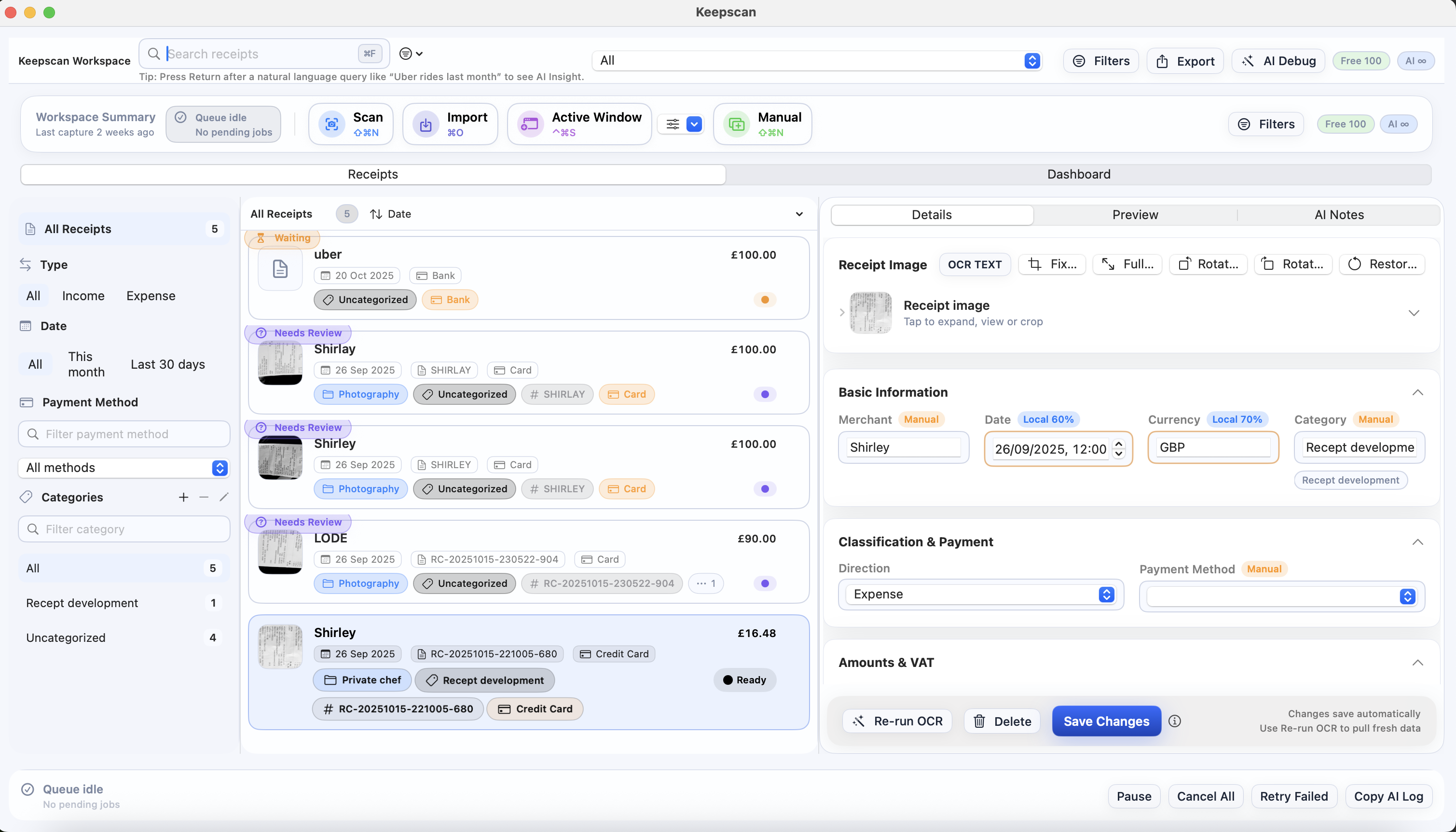Switch to the Dashboard tab
The width and height of the screenshot is (1456, 832).
click(x=1078, y=174)
